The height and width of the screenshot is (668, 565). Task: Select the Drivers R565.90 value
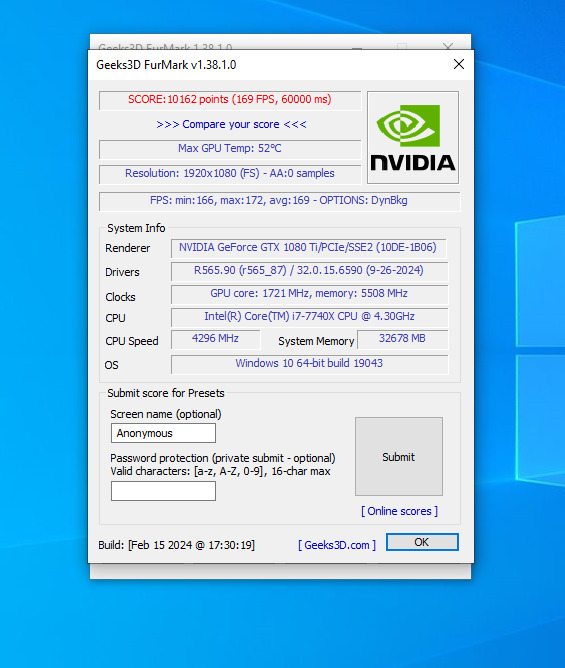[x=309, y=271]
